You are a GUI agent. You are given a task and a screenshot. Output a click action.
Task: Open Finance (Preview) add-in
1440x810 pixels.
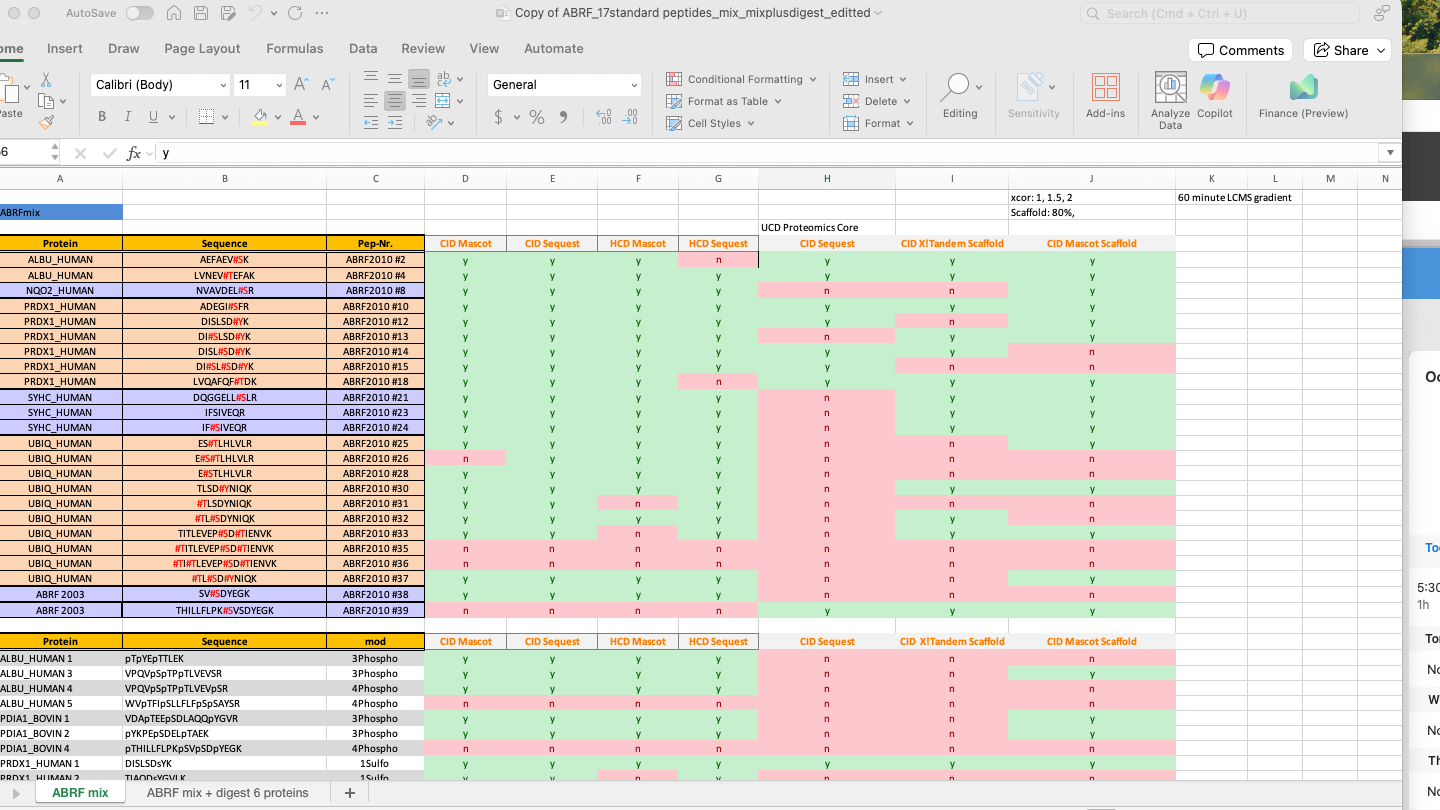coord(1303,99)
